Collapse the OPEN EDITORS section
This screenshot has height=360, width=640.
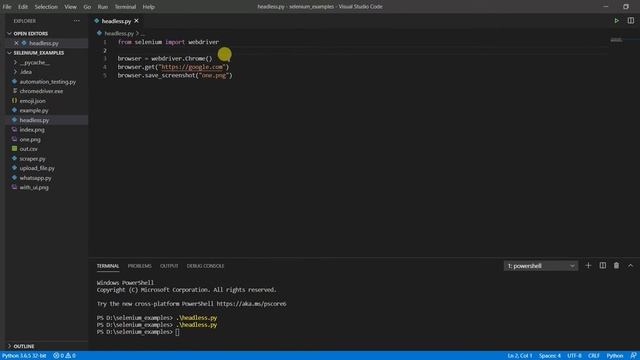click(x=31, y=33)
